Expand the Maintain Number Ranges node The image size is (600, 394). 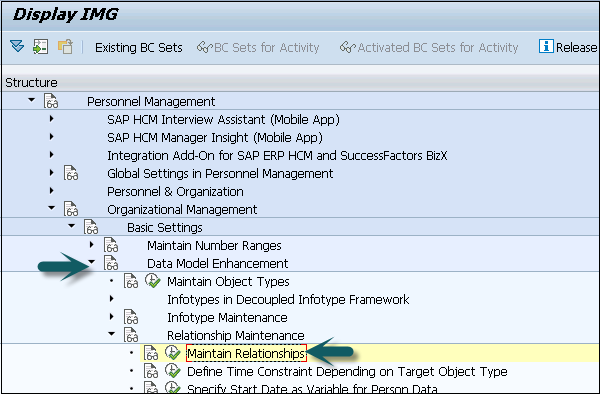[91, 244]
